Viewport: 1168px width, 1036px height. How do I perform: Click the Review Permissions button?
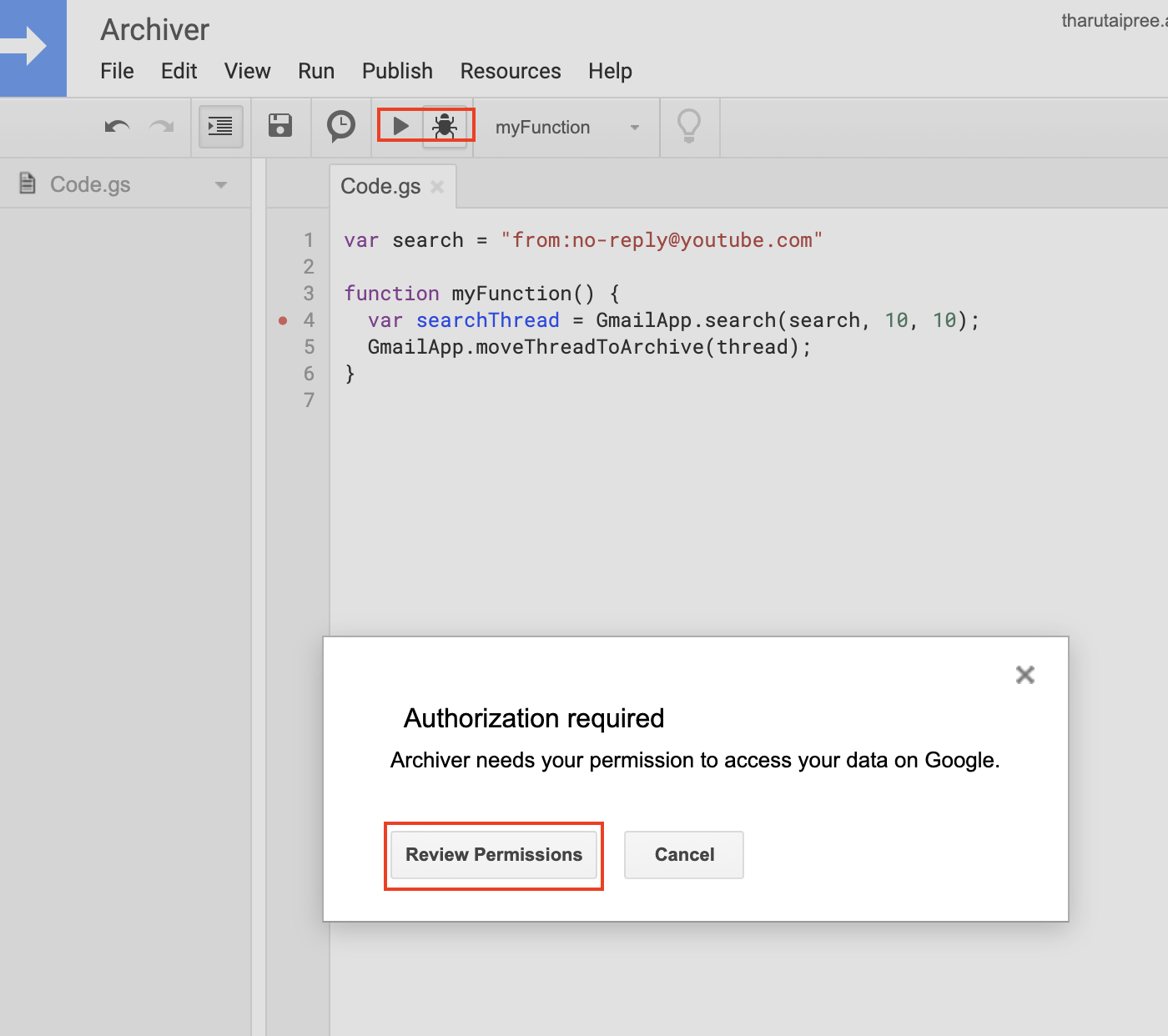point(494,855)
